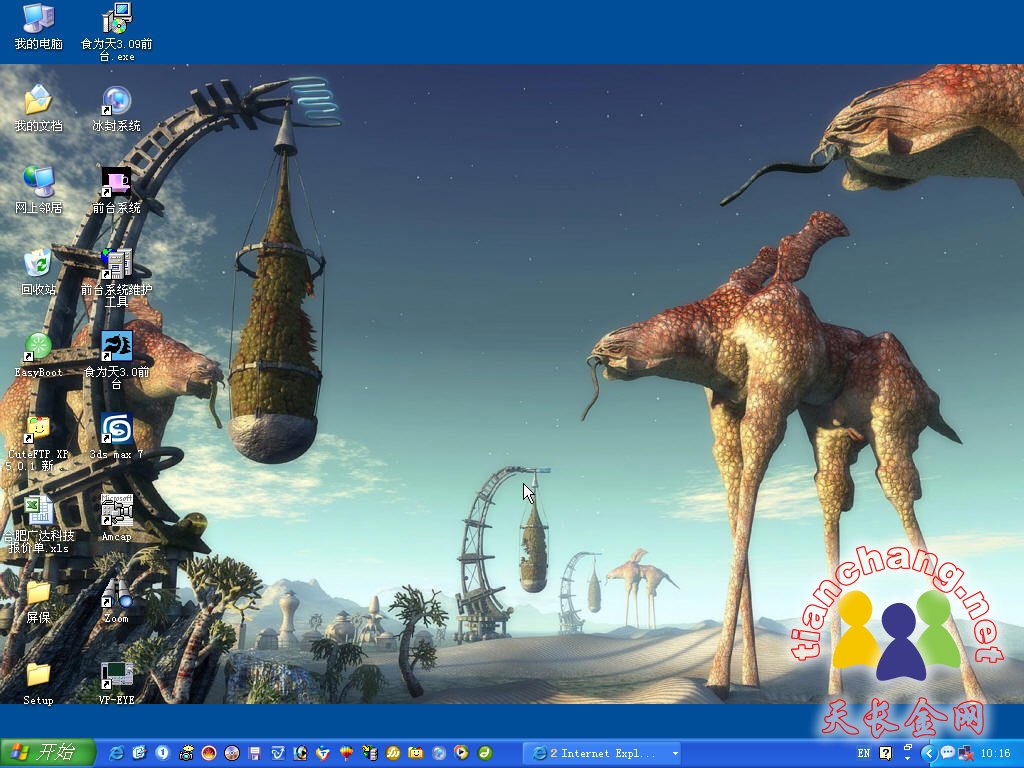The width and height of the screenshot is (1024, 768).
Task: Click the disconnected network tray icon
Action: (x=965, y=754)
